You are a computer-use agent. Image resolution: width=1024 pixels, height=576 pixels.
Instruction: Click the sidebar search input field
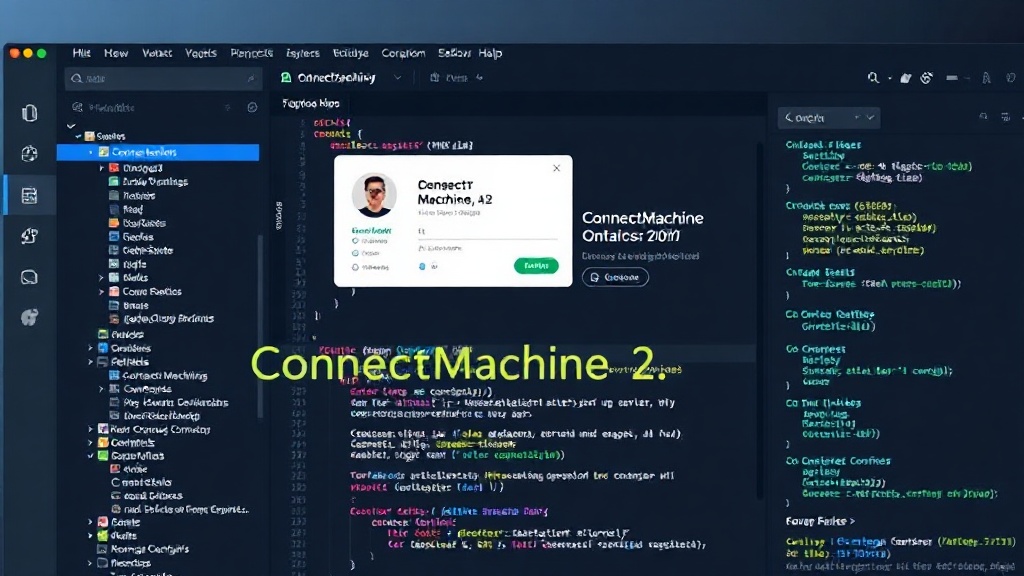pyautogui.click(x=163, y=78)
